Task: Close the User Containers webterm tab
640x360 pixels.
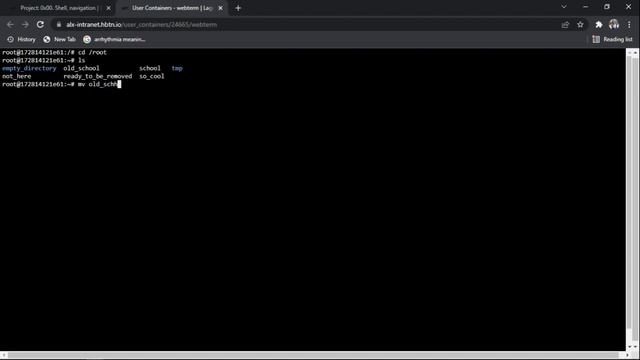Action: [220, 8]
